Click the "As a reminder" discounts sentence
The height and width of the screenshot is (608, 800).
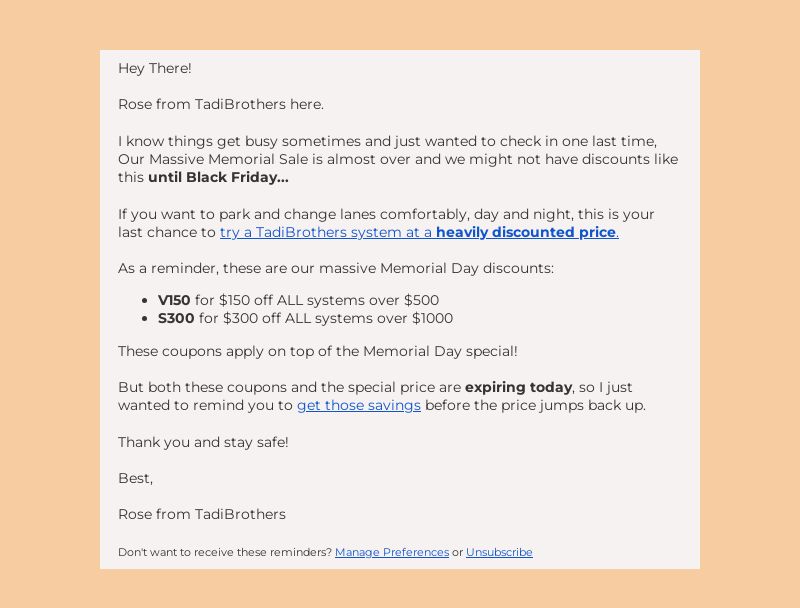coord(336,268)
